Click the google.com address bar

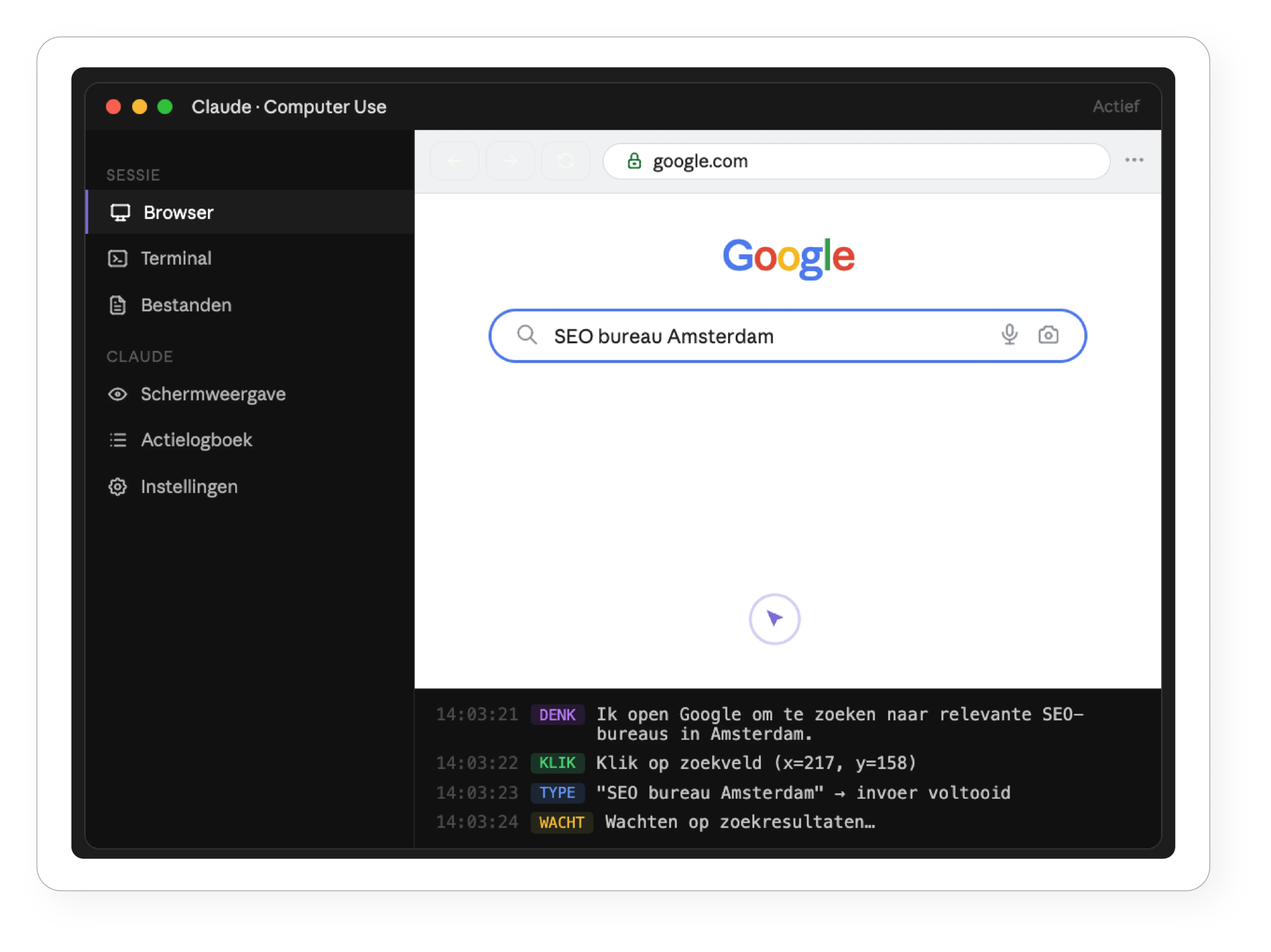coord(856,161)
